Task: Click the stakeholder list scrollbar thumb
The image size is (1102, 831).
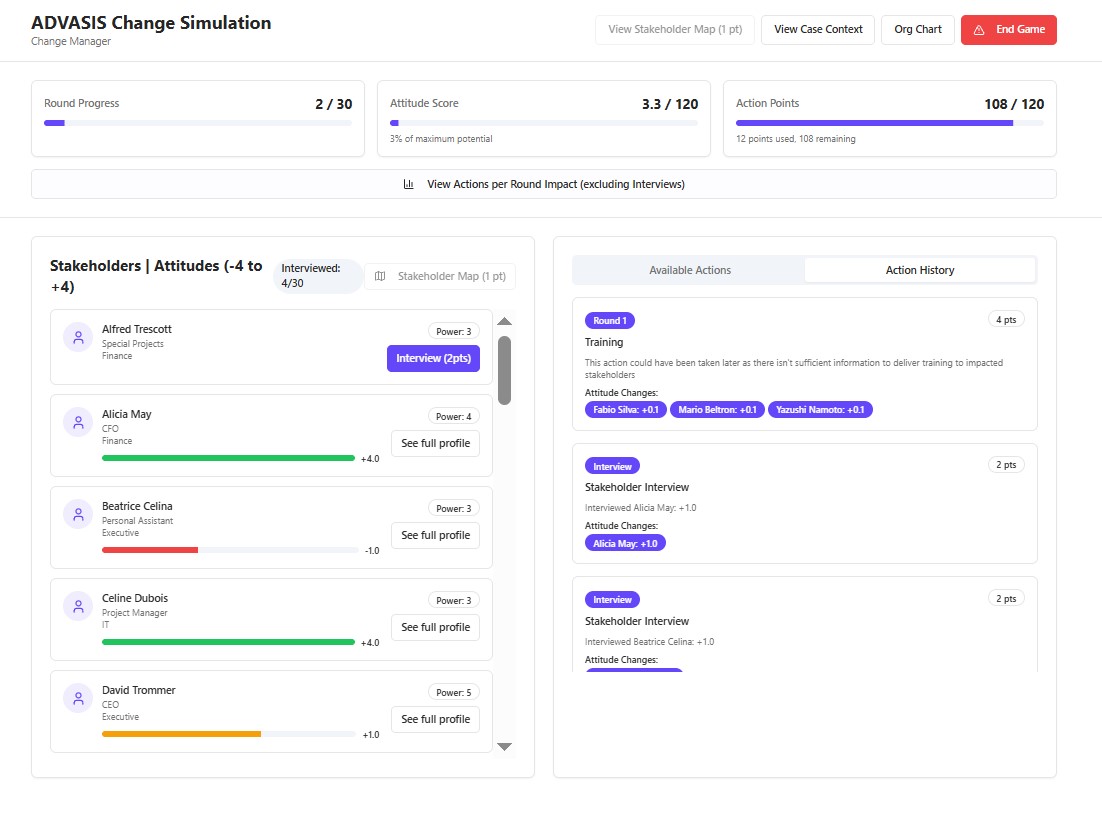Action: [x=505, y=371]
